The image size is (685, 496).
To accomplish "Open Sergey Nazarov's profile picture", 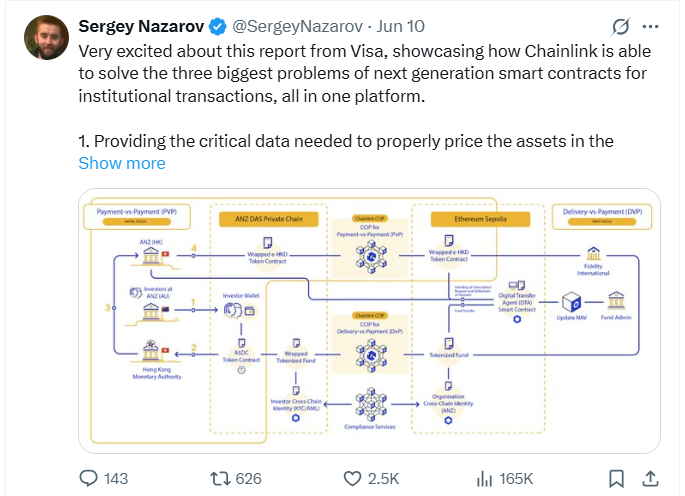I will point(46,38).
